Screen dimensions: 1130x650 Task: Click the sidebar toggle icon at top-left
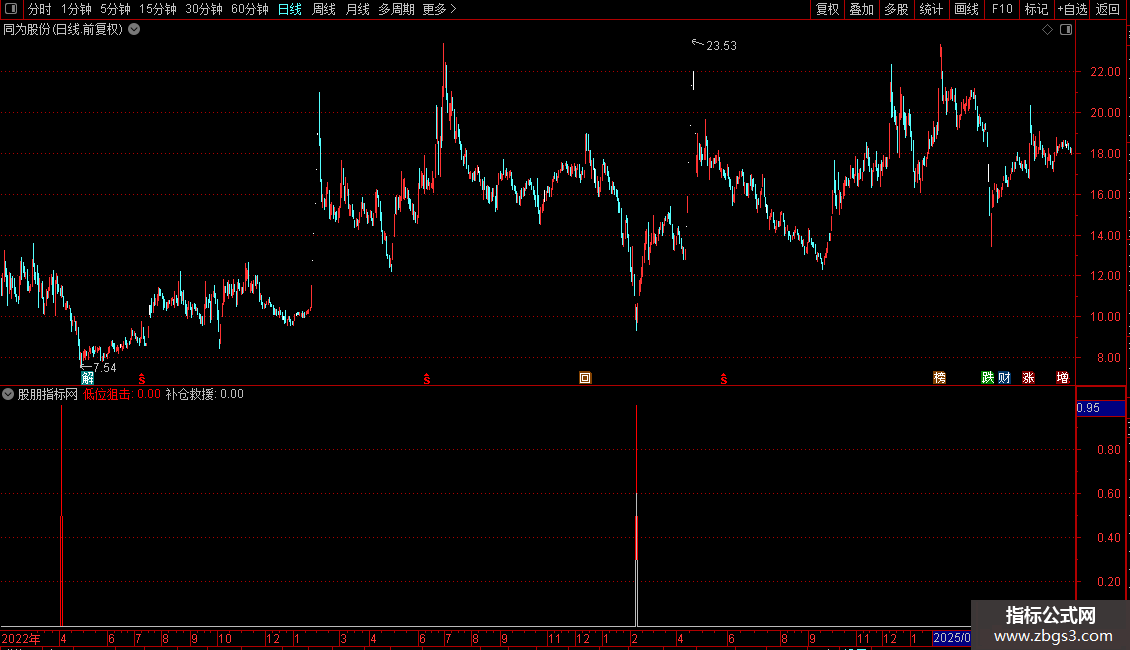tap(11, 9)
